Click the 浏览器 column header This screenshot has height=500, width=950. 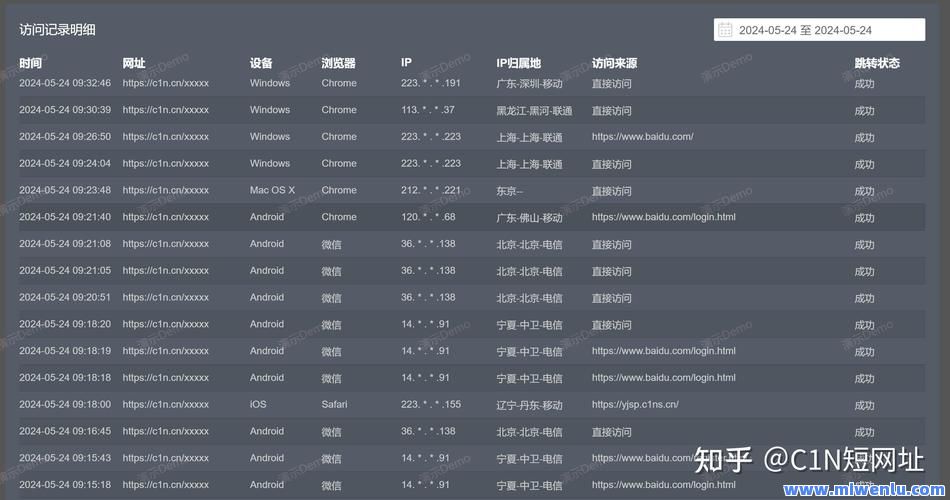[338, 63]
